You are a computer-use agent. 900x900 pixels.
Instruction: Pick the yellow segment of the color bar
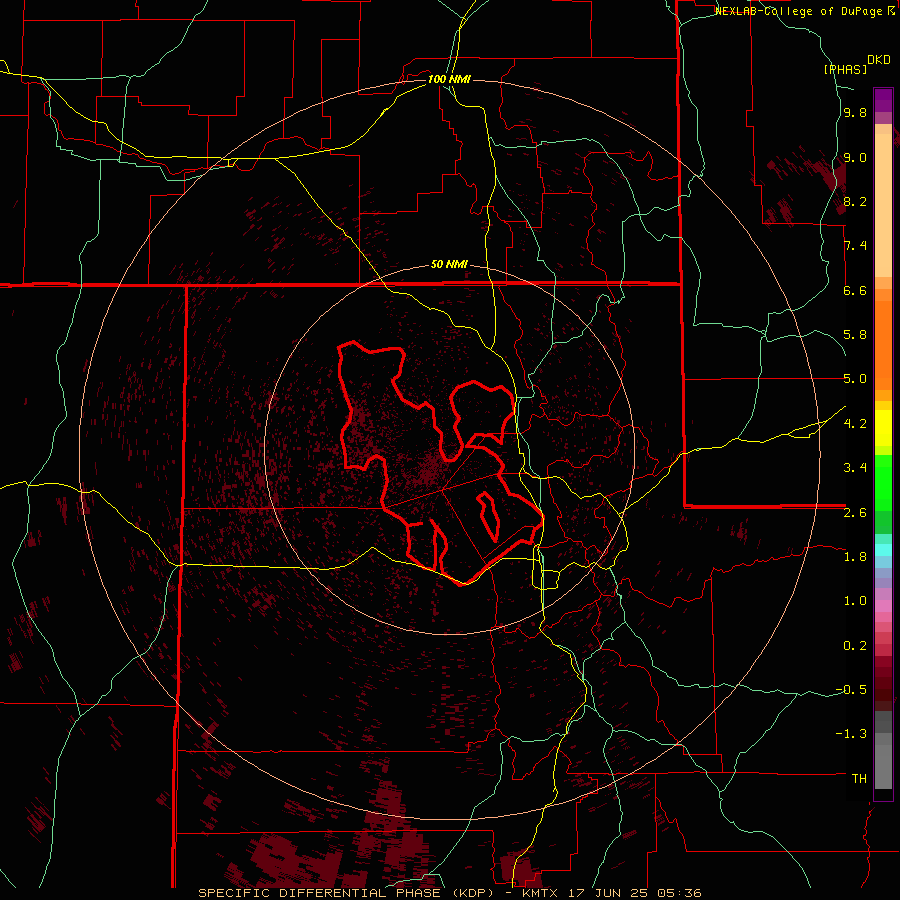tap(883, 428)
